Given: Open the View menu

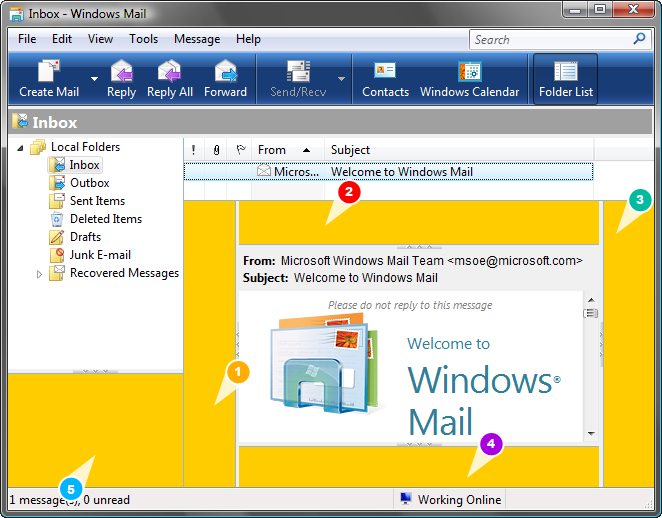Looking at the screenshot, I should click(x=100, y=39).
